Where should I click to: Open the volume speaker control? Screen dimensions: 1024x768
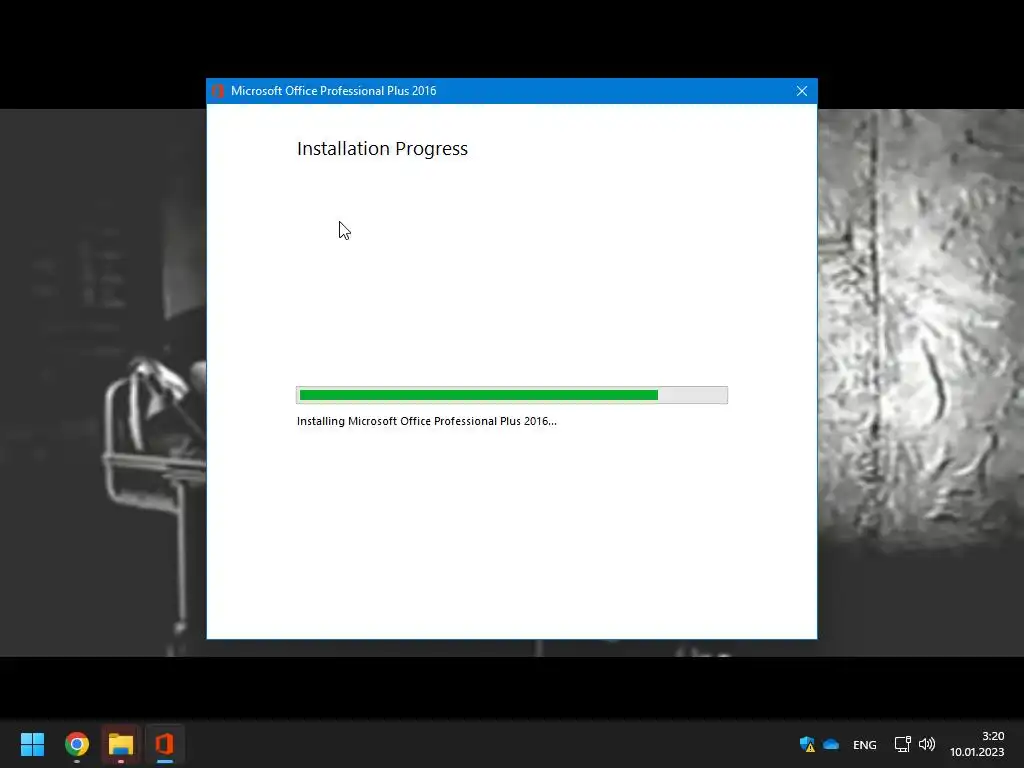coord(927,744)
